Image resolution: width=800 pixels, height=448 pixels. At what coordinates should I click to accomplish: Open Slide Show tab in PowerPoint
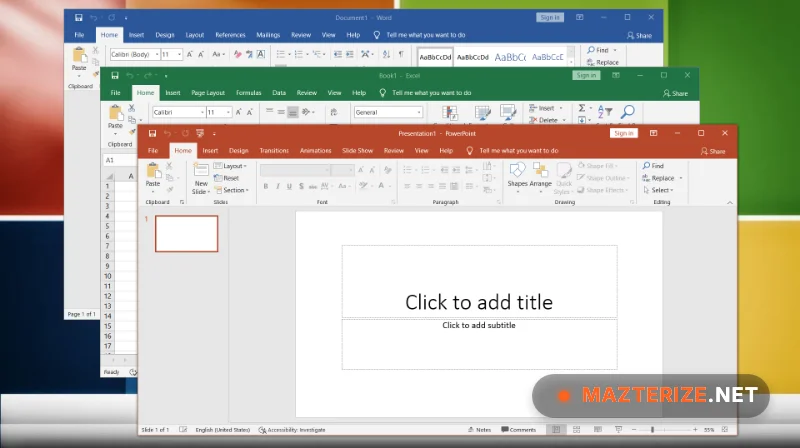click(x=357, y=151)
